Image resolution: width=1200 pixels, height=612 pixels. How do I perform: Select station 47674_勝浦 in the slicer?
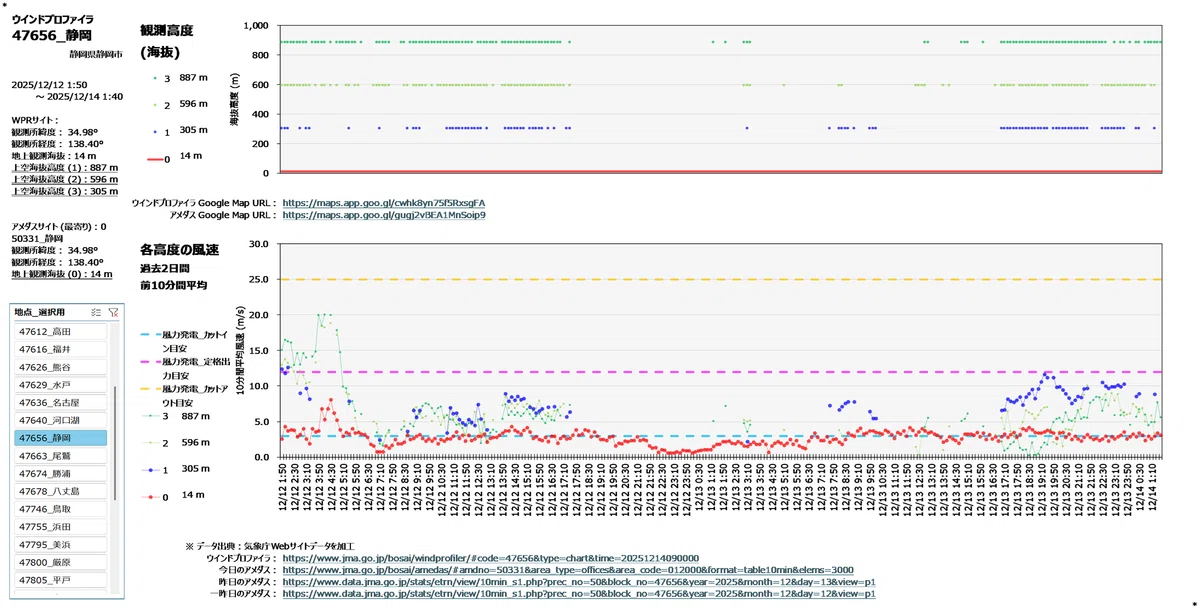tap(61, 473)
